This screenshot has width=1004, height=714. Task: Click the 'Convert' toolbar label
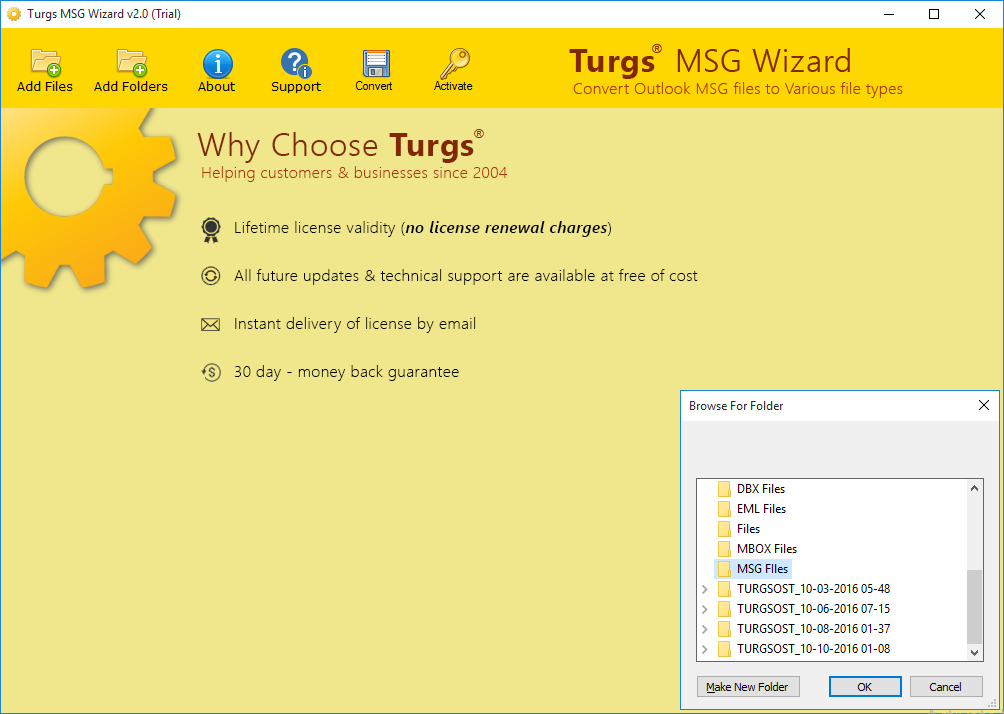tap(374, 86)
